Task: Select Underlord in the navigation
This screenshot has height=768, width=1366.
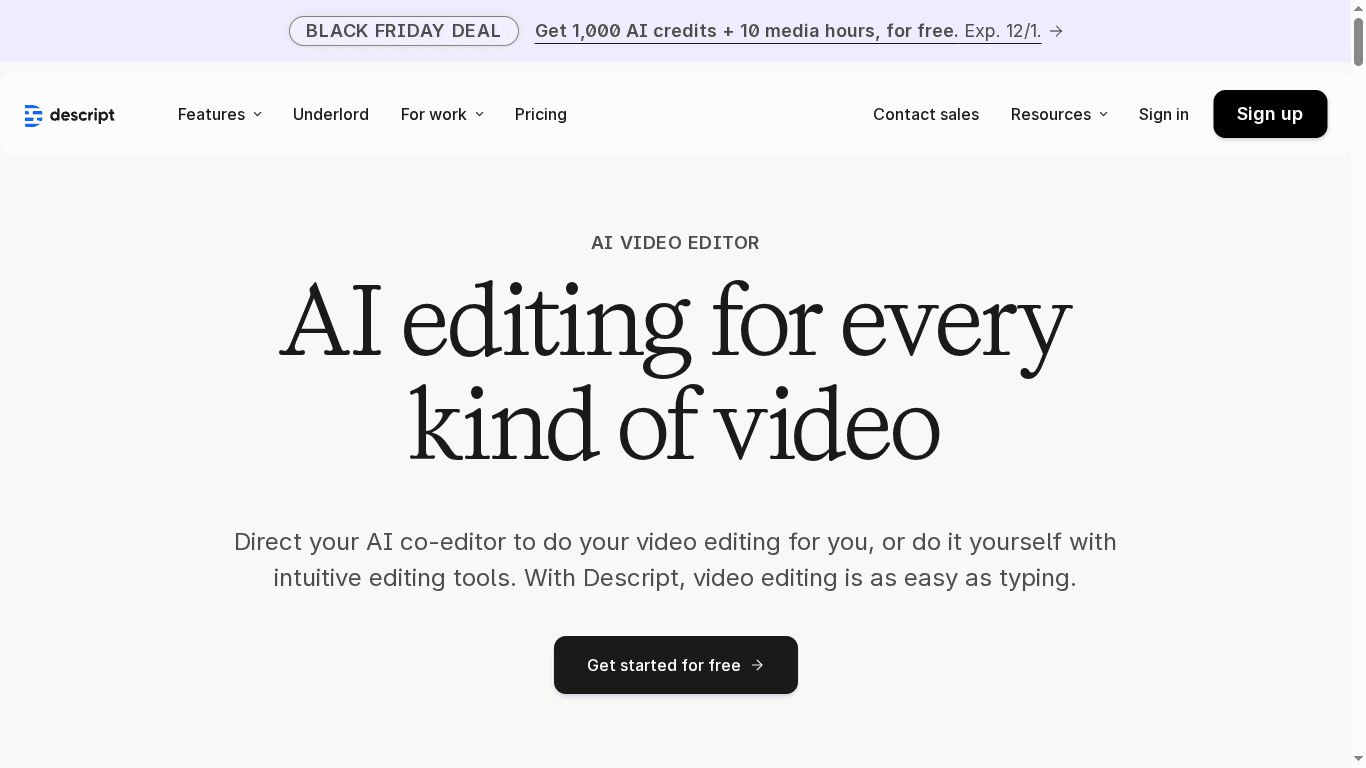Action: coord(331,114)
